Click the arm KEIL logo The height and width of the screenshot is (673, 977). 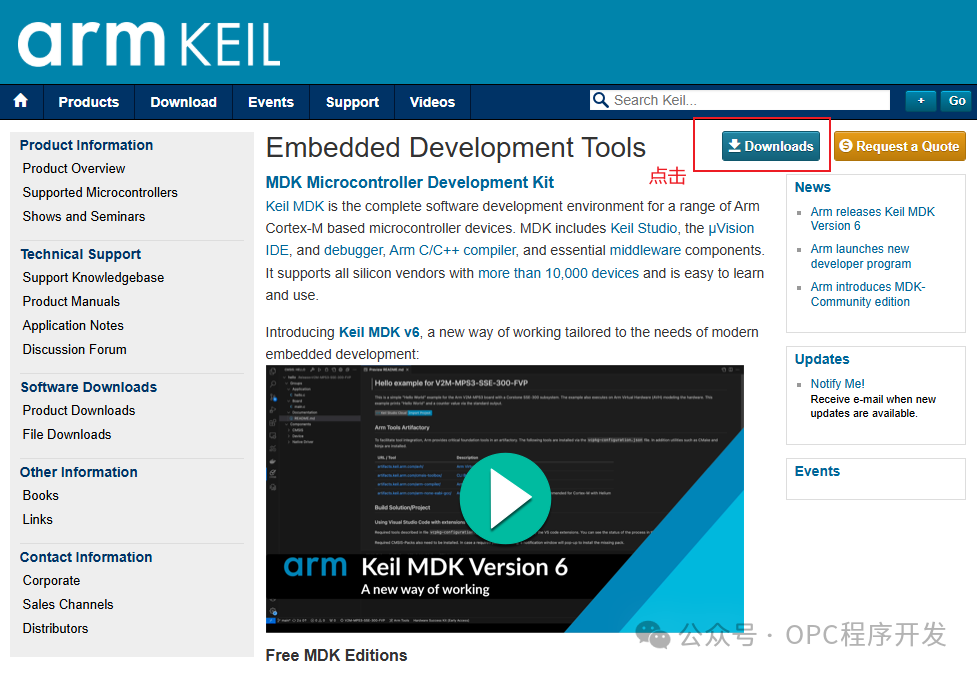(x=149, y=44)
